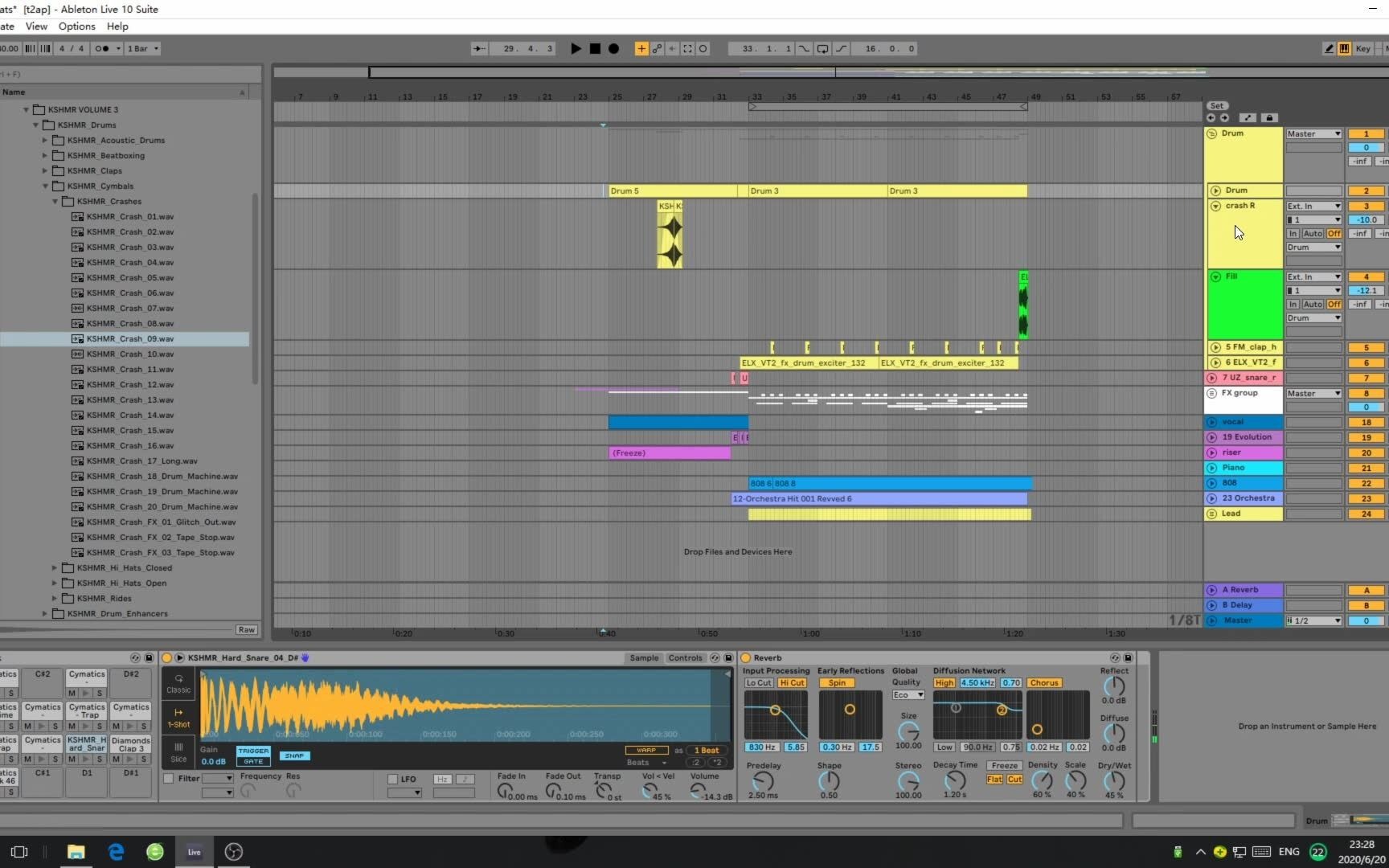Select KSHMR_Crash_05.wav file
This screenshot has height=868, width=1389.
pyautogui.click(x=130, y=278)
